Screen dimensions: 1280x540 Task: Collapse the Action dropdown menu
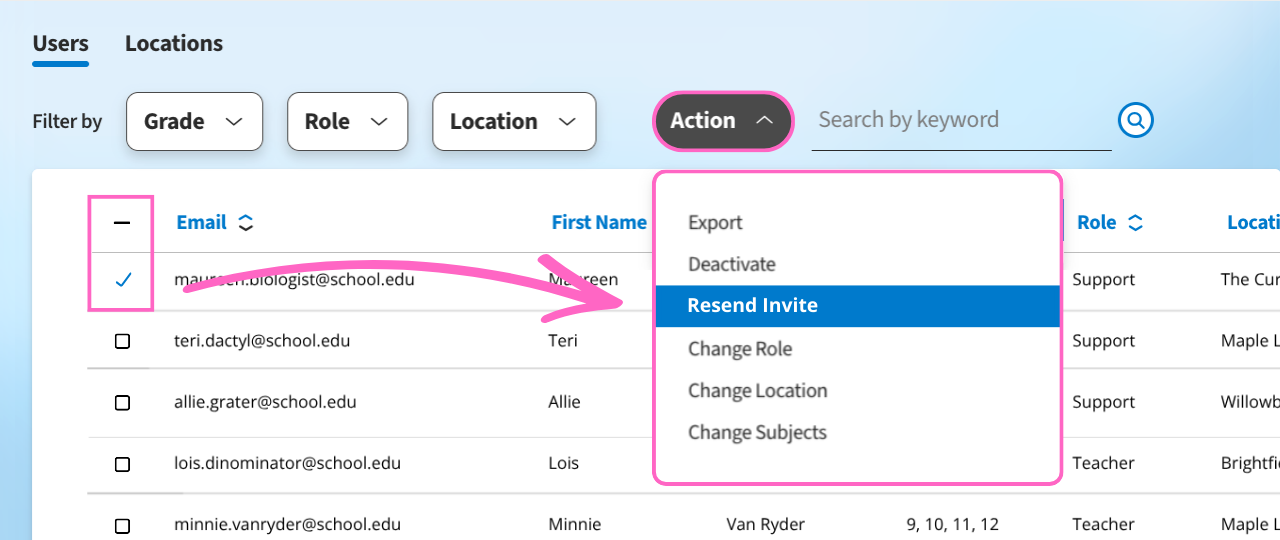[x=723, y=121]
